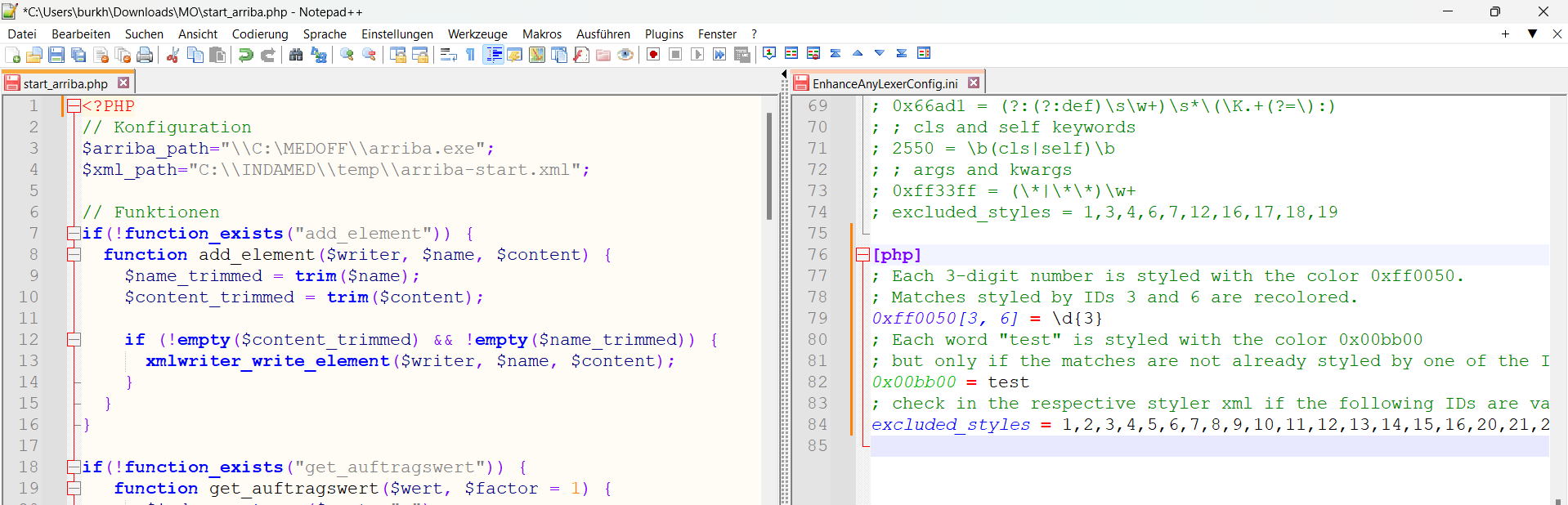Run macro multiple times icon

coord(719,55)
